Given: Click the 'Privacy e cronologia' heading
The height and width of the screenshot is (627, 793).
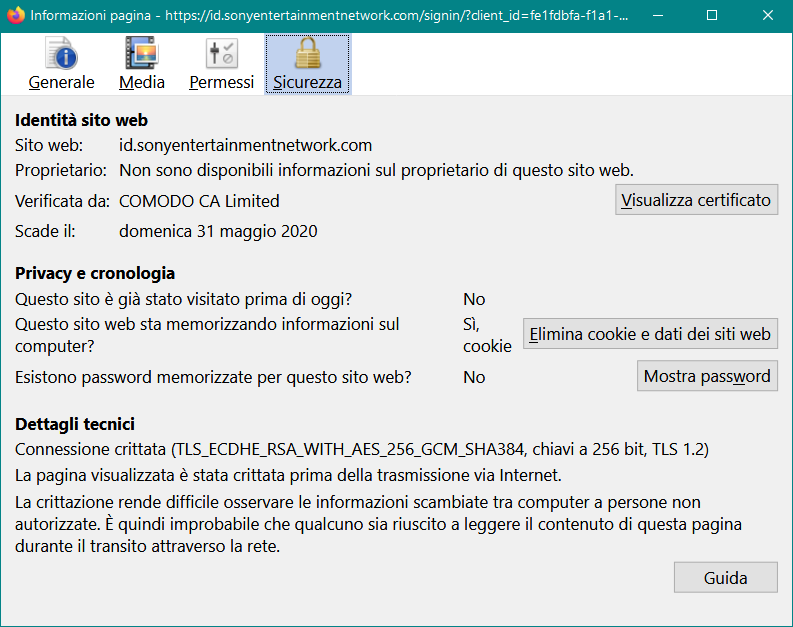Looking at the screenshot, I should tap(95, 273).
